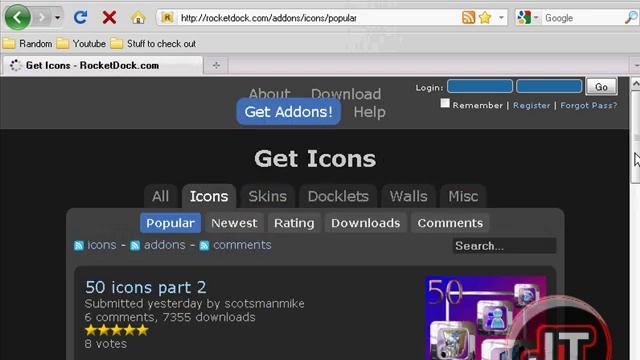Sort by Rating

[294, 223]
